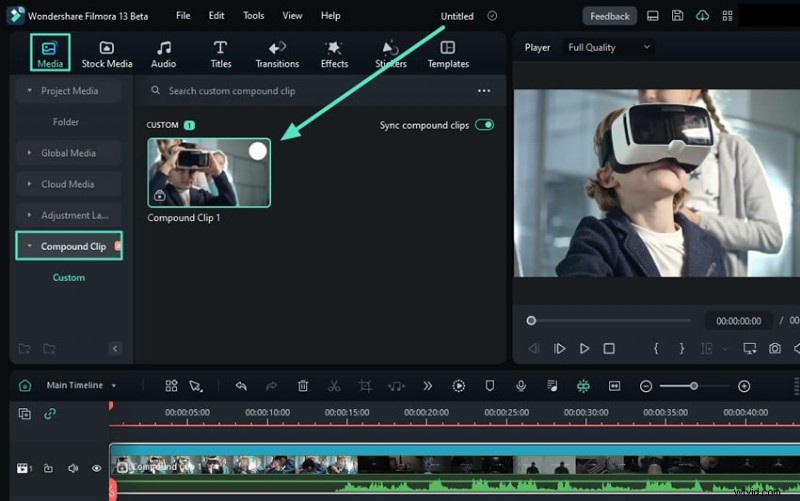Select the Compound Clip 1 thumbnail
Image resolution: width=800 pixels, height=501 pixels.
[x=209, y=172]
